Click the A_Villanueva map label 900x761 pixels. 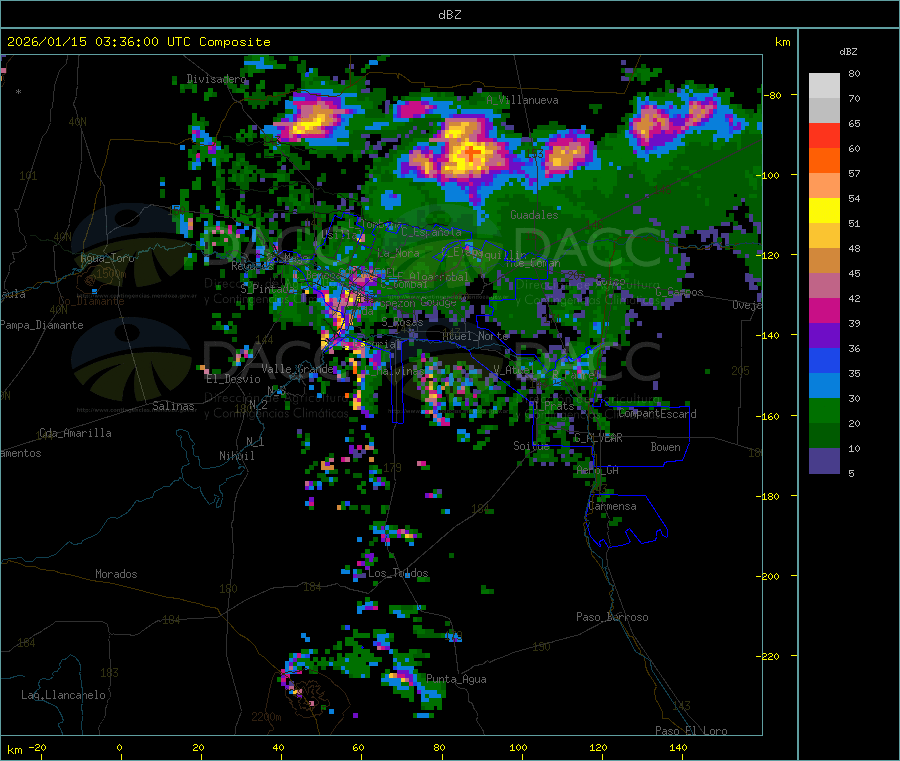click(522, 100)
